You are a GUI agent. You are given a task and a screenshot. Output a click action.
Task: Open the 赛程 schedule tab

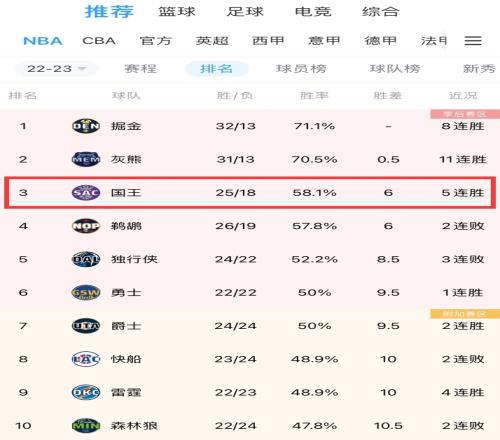tap(140, 69)
